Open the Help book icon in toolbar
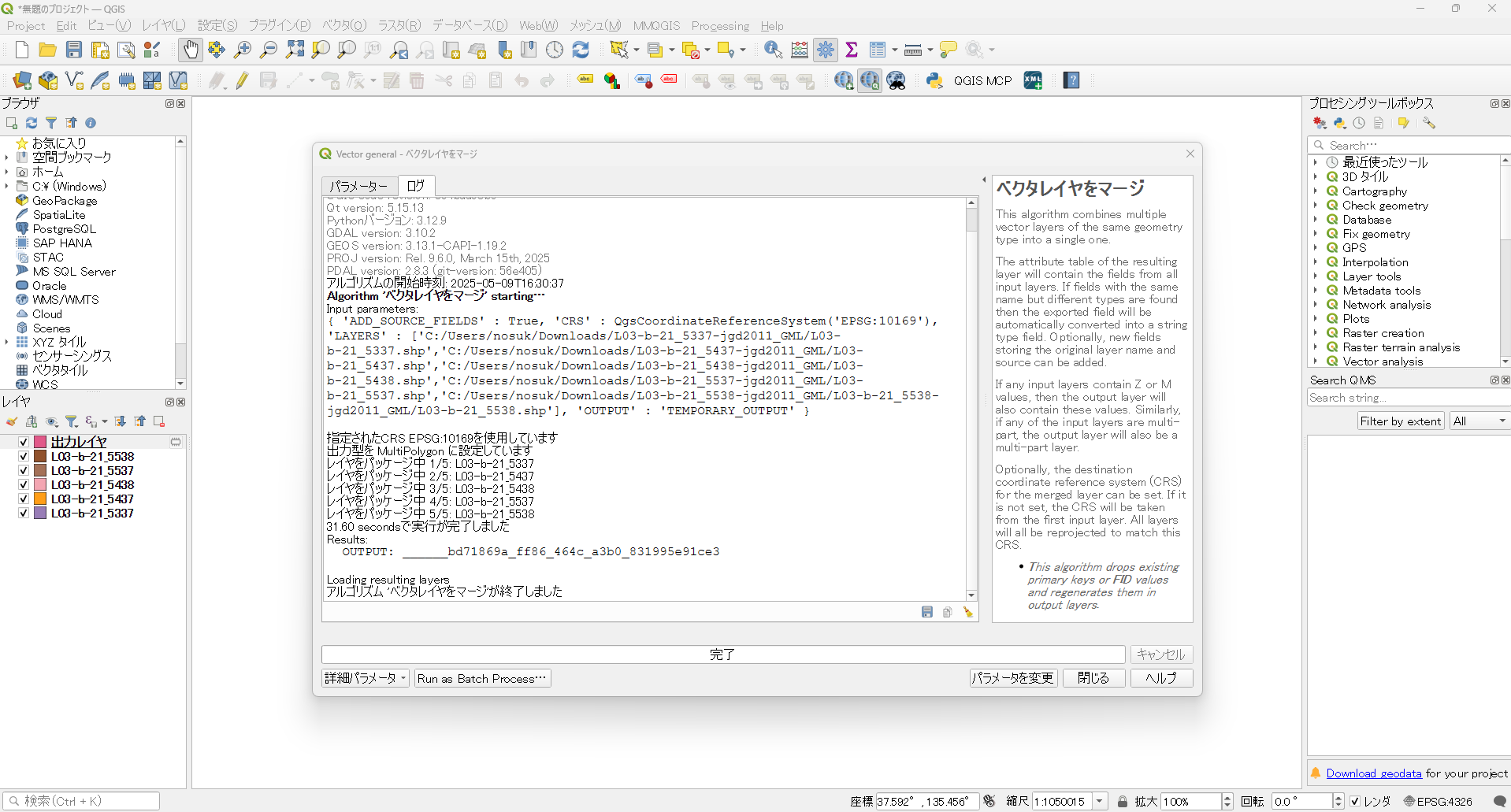 (1071, 80)
